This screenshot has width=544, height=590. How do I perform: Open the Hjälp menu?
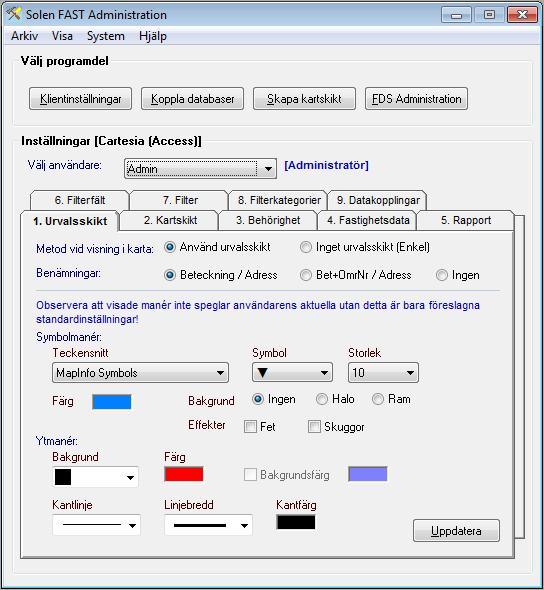[x=153, y=36]
